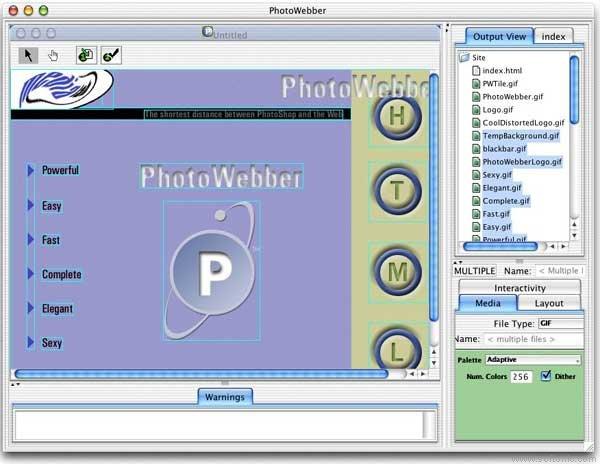Open the Interactivity tab
Viewport: 600px width, 464px height.
pyautogui.click(x=519, y=288)
